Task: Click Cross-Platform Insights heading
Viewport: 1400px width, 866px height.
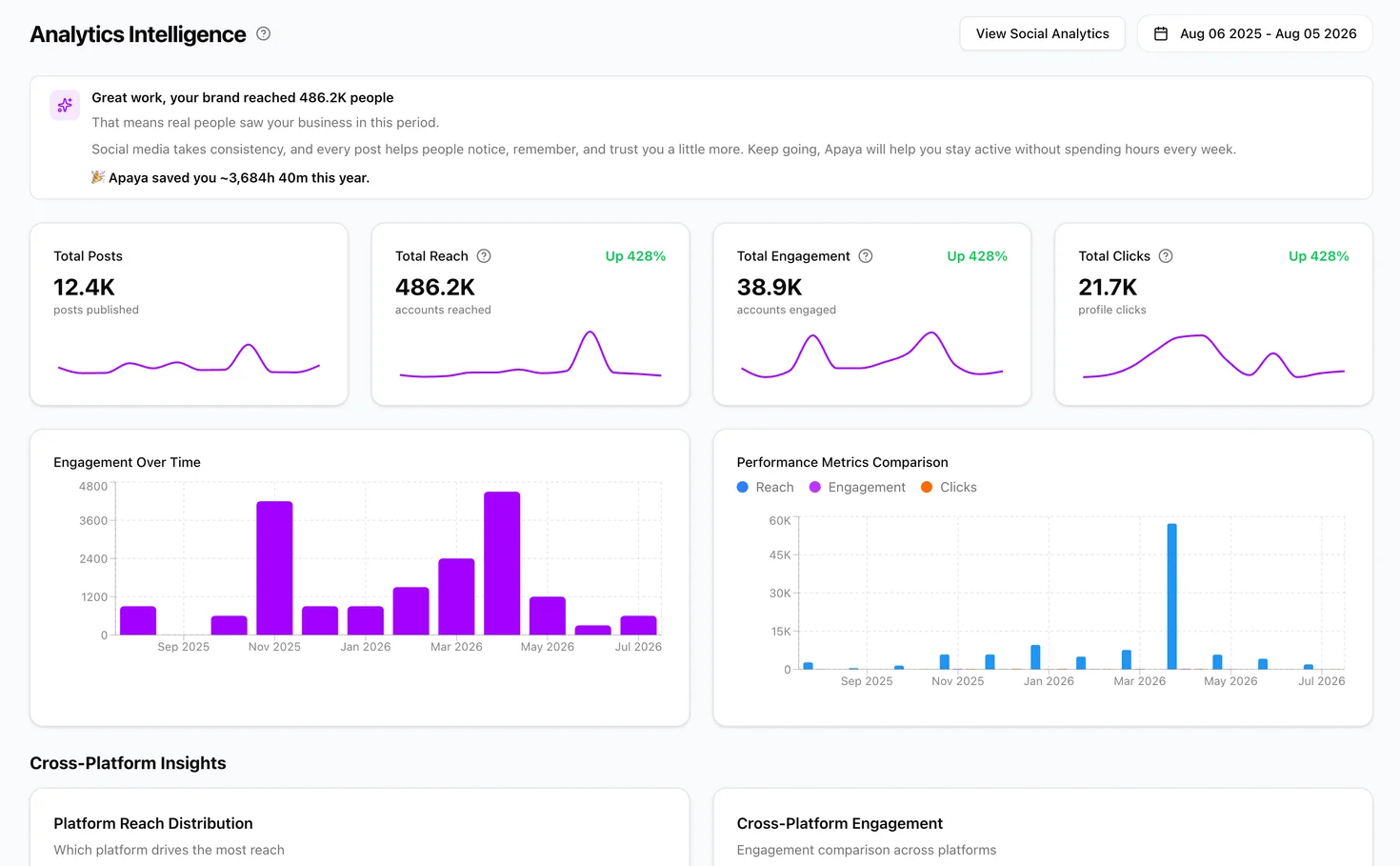Action: click(128, 763)
